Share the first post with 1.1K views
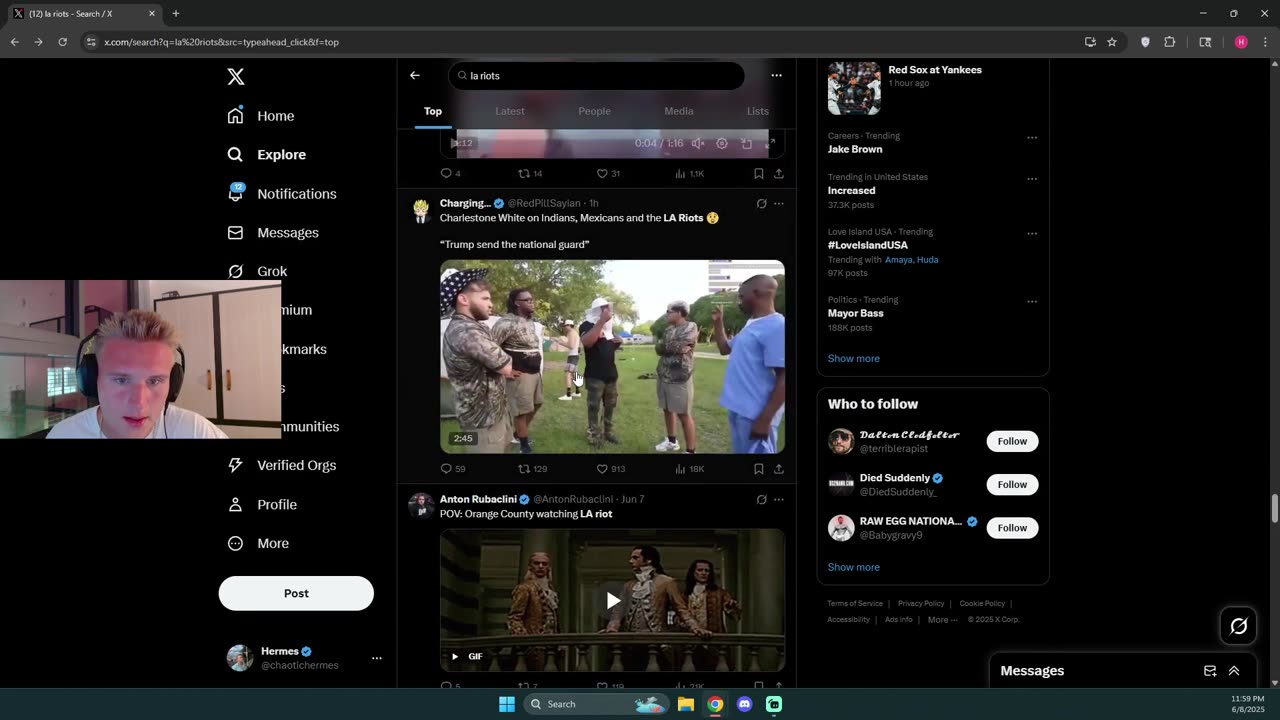The width and height of the screenshot is (1280, 720). coord(779,173)
